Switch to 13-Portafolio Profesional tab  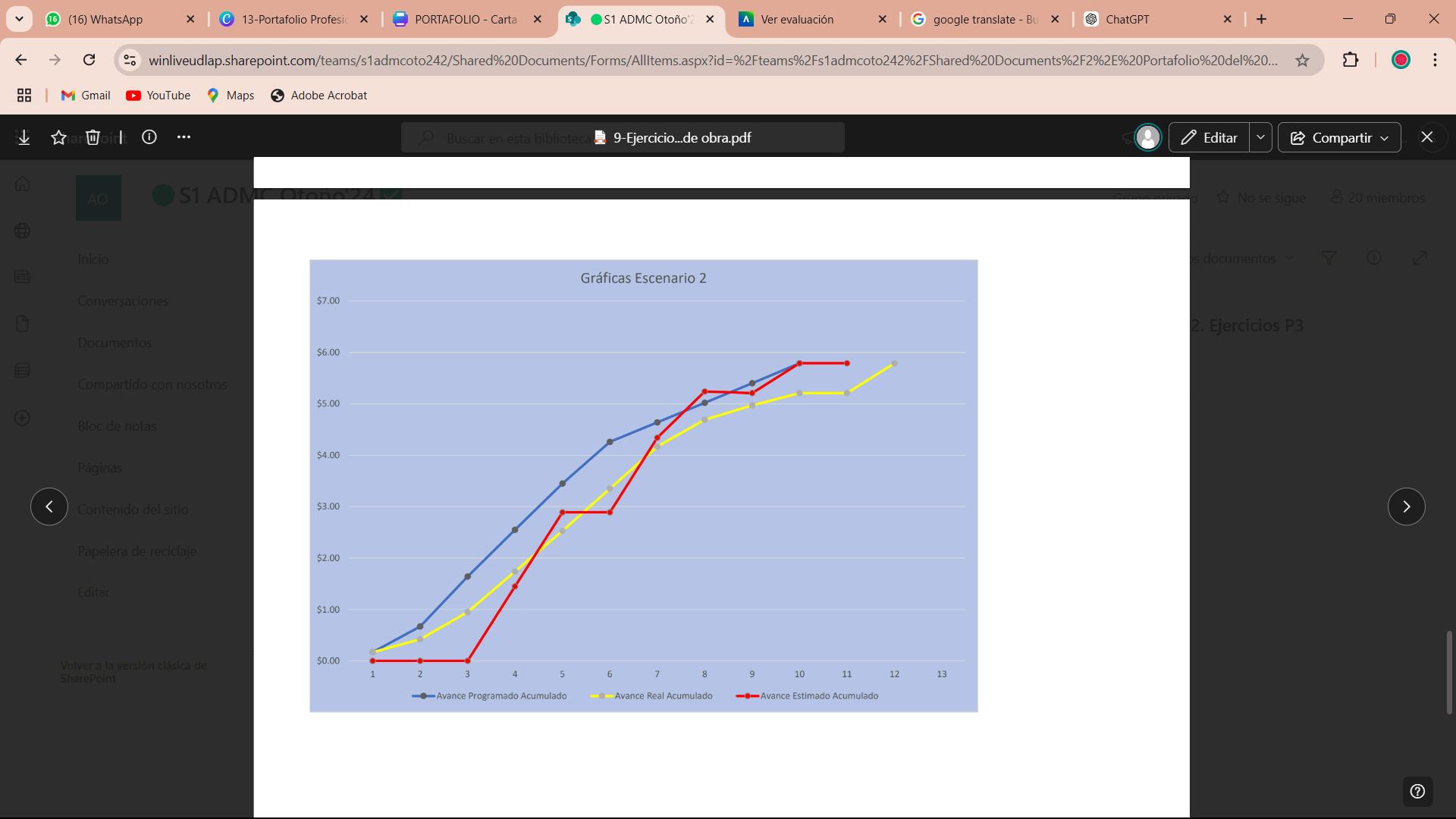pyautogui.click(x=294, y=19)
